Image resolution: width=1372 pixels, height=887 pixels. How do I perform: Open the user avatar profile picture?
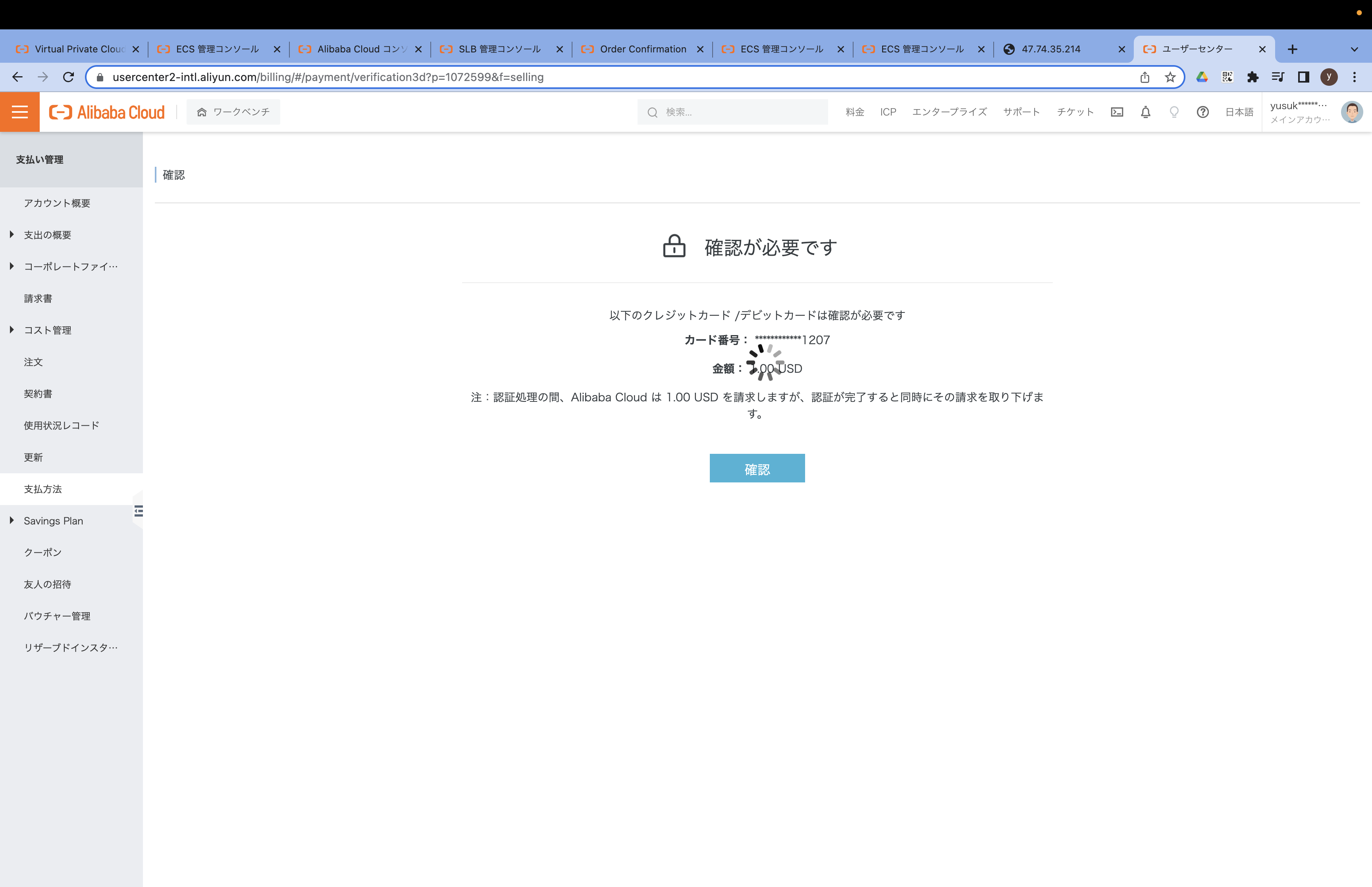[x=1353, y=112]
